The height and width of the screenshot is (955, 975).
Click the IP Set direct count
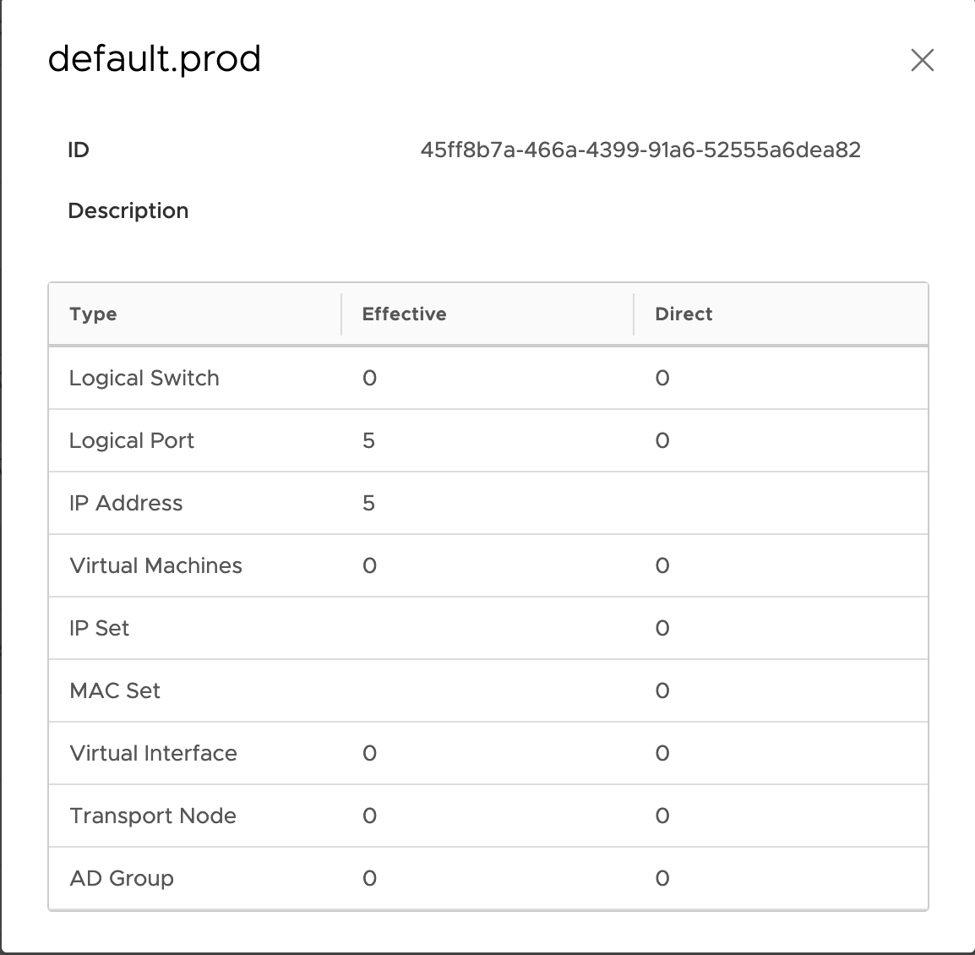(x=661, y=629)
